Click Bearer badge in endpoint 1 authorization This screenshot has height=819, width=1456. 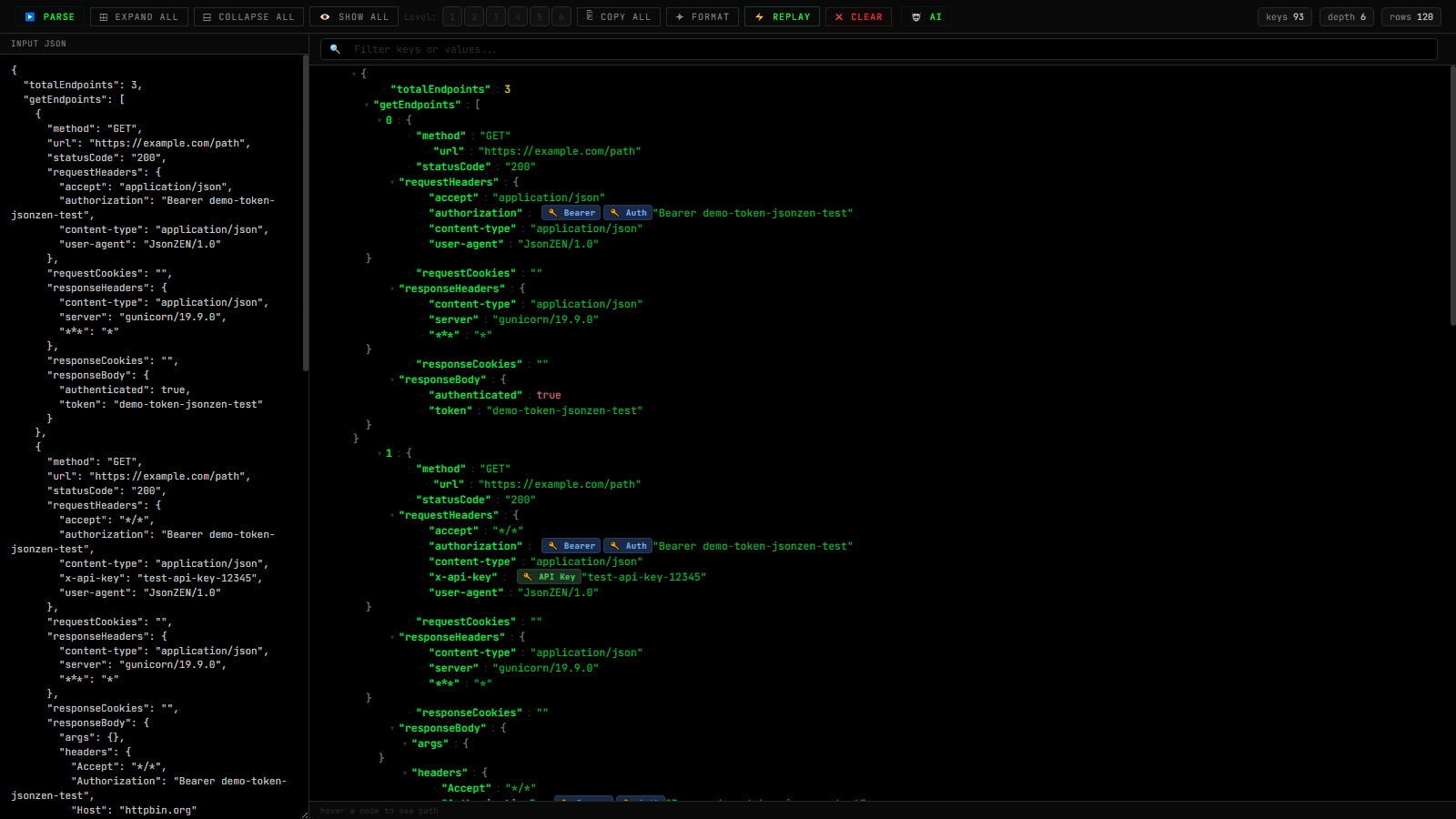(x=571, y=546)
